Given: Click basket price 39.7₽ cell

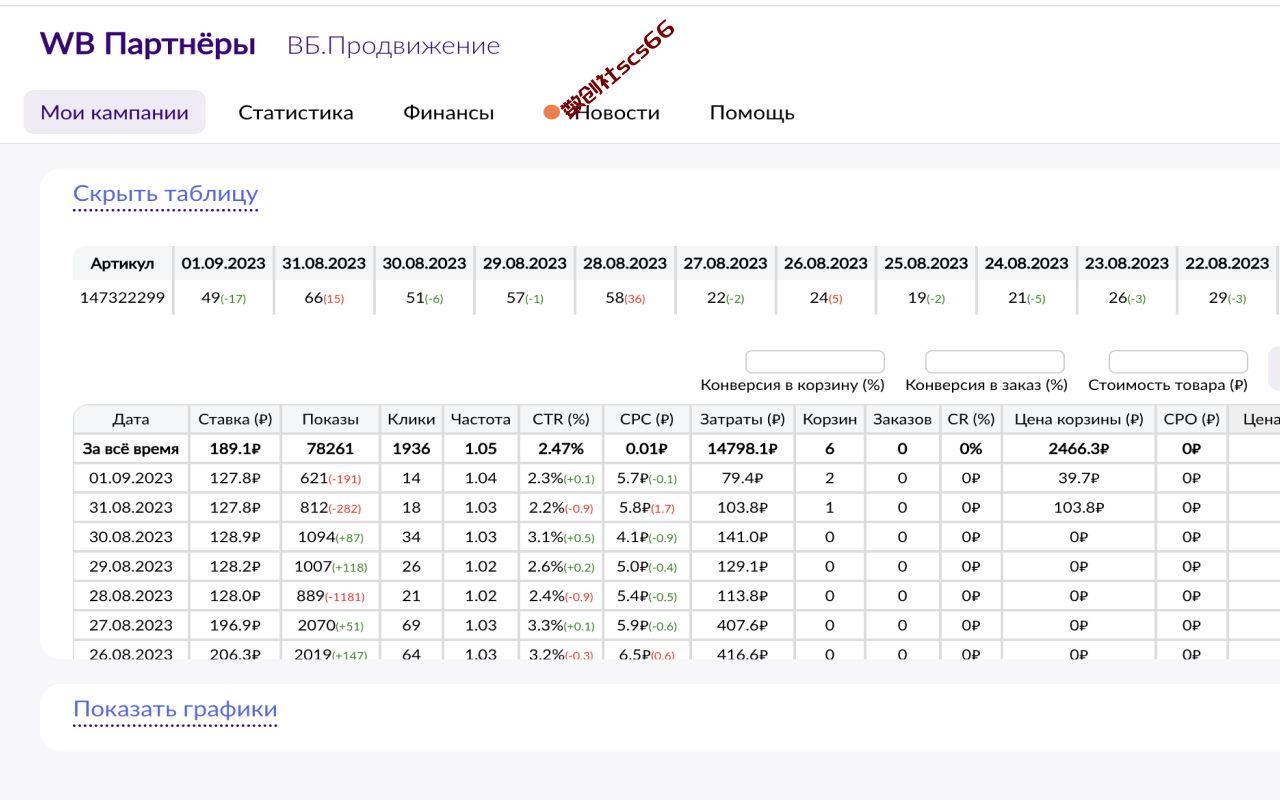Looking at the screenshot, I should pos(1078,478).
